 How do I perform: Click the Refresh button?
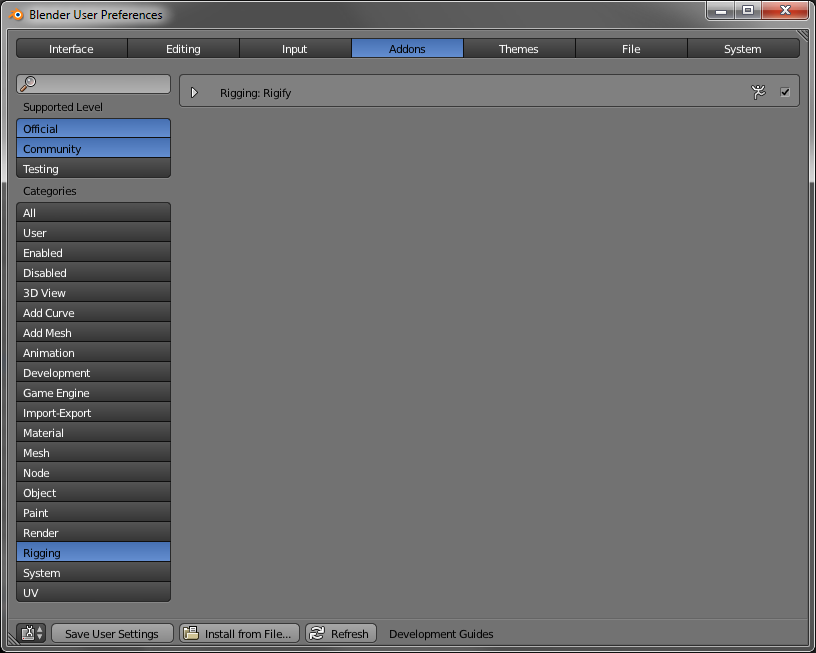tap(341, 633)
